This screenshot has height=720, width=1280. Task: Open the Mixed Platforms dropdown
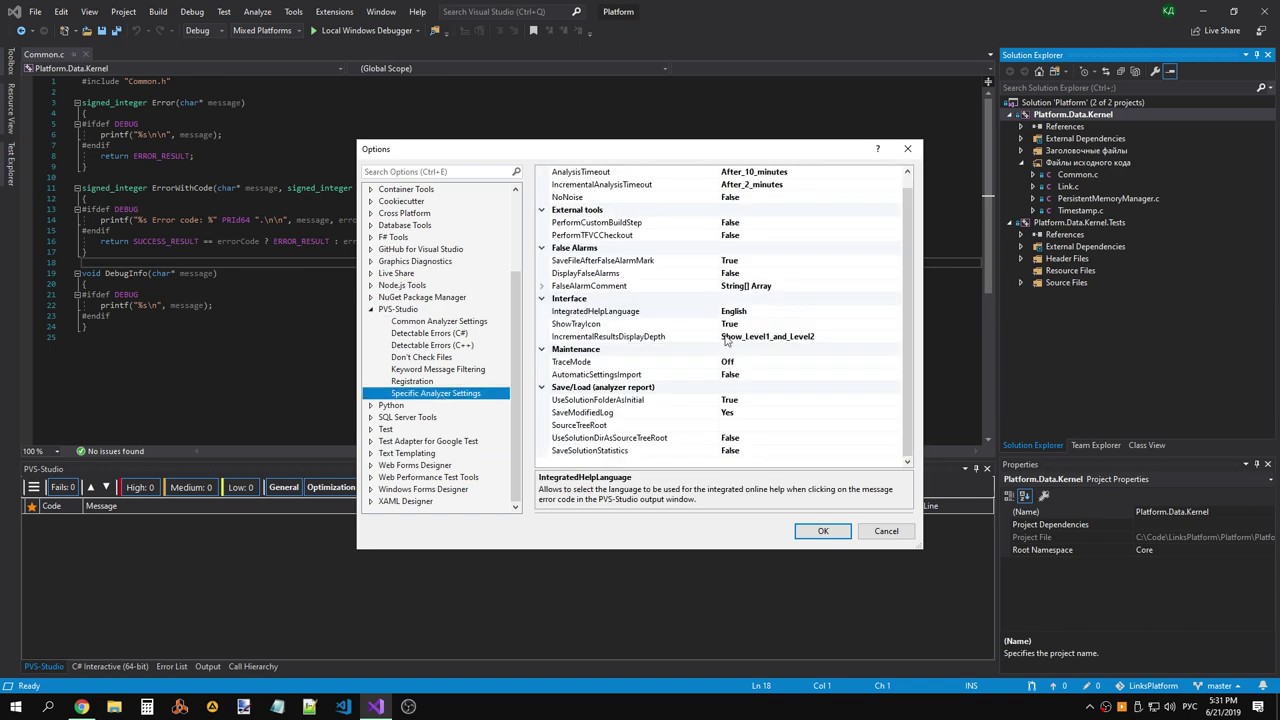pos(267,31)
